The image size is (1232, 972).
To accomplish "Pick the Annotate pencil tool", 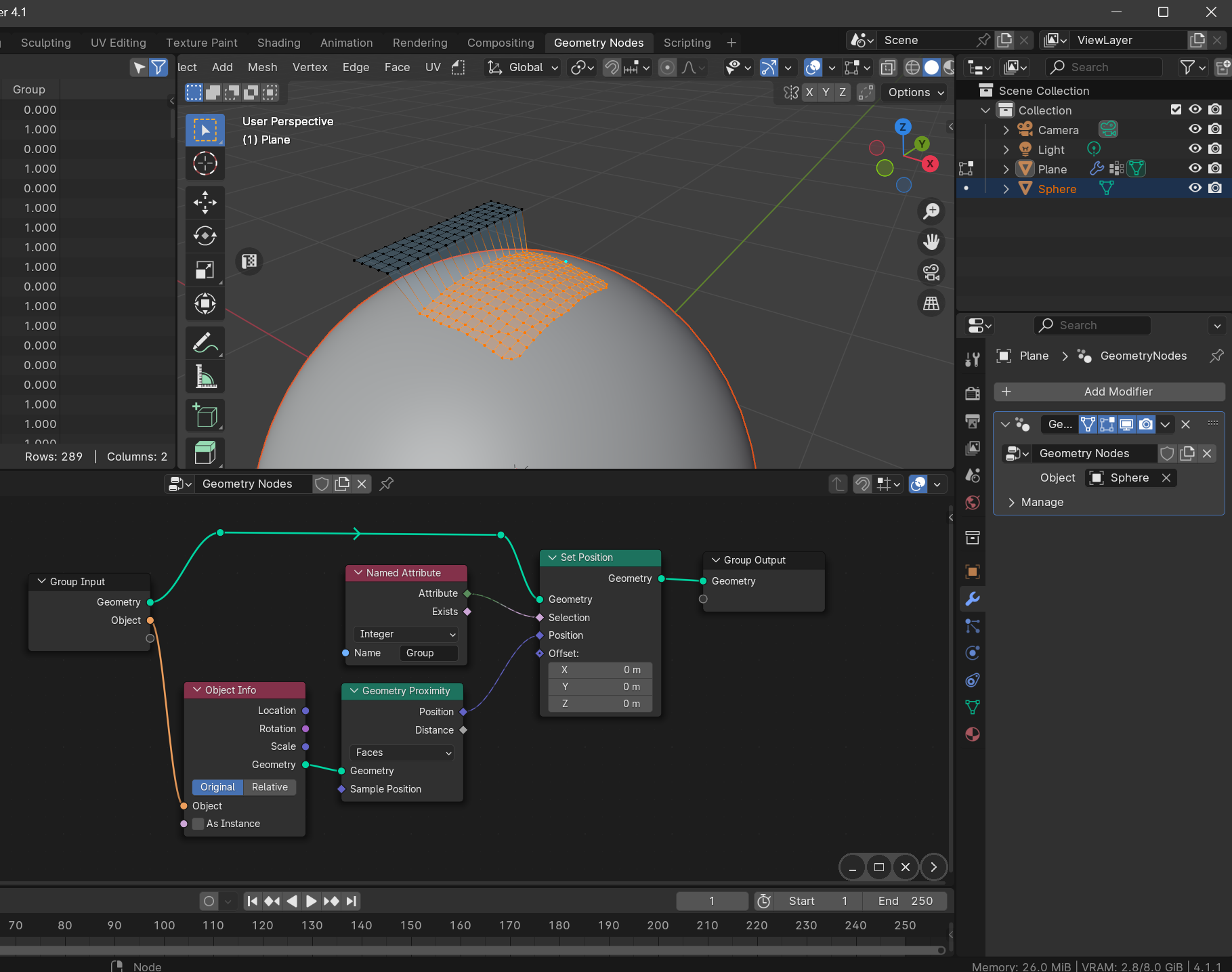I will [x=205, y=343].
